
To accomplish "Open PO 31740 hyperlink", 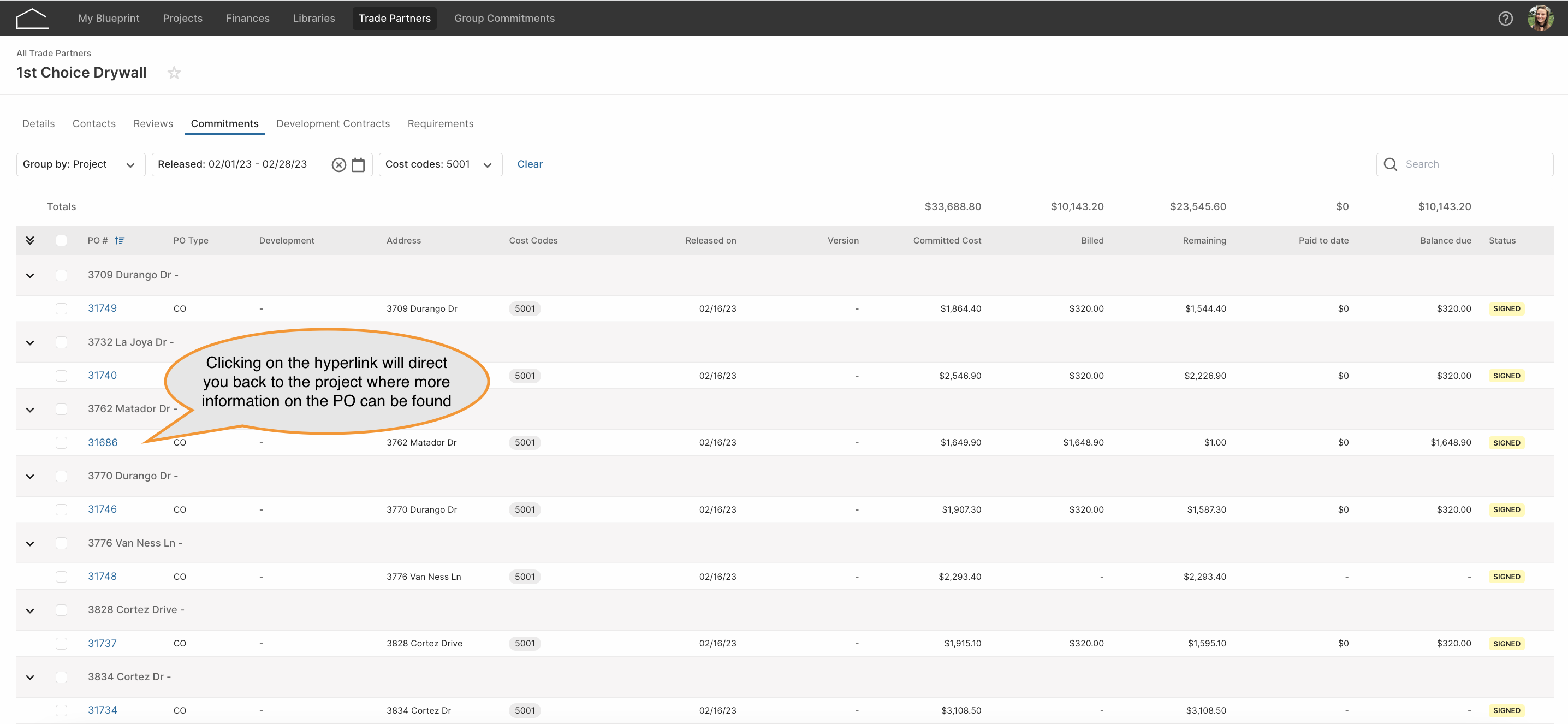I will (102, 375).
